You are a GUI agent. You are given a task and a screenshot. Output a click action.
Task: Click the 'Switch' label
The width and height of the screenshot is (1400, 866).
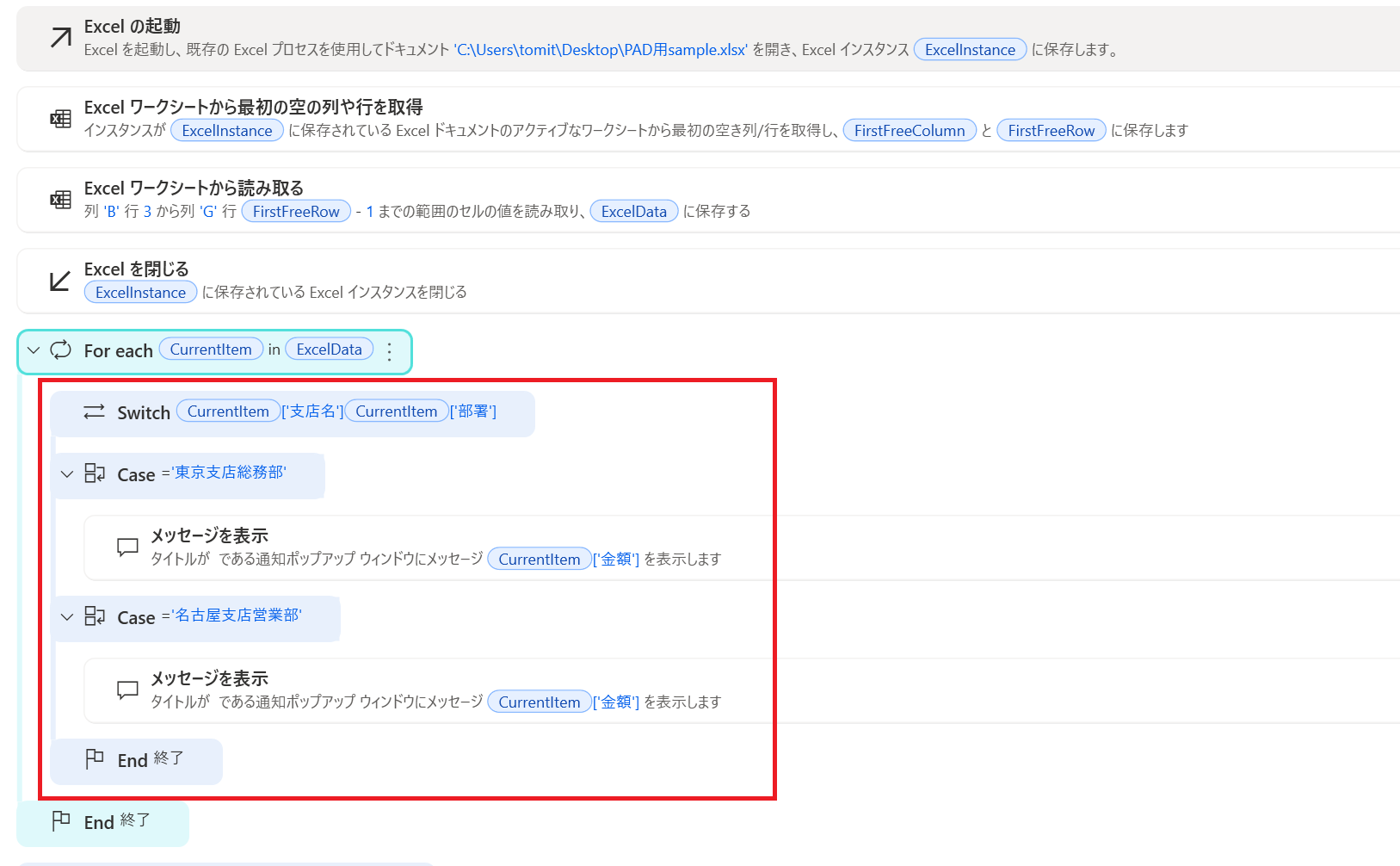point(144,412)
